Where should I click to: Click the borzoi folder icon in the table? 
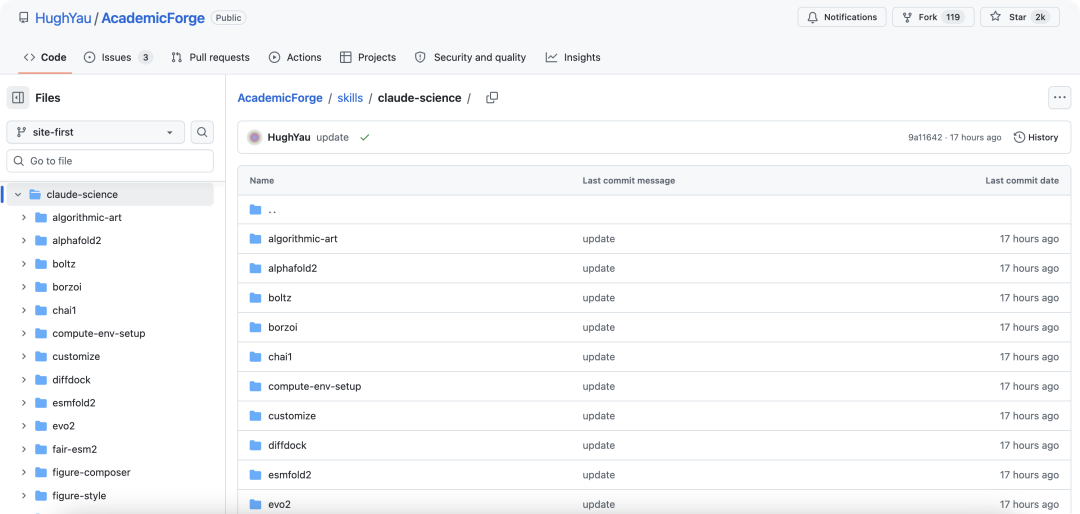tap(256, 327)
